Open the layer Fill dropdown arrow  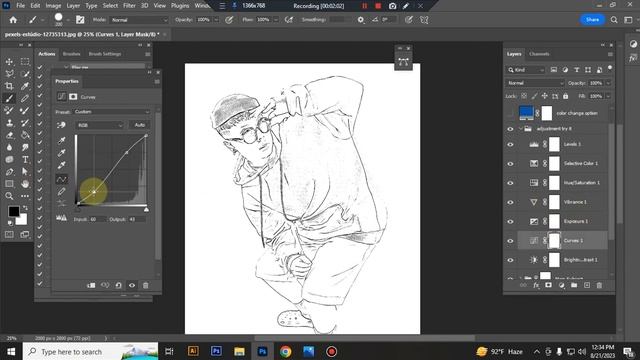609,96
